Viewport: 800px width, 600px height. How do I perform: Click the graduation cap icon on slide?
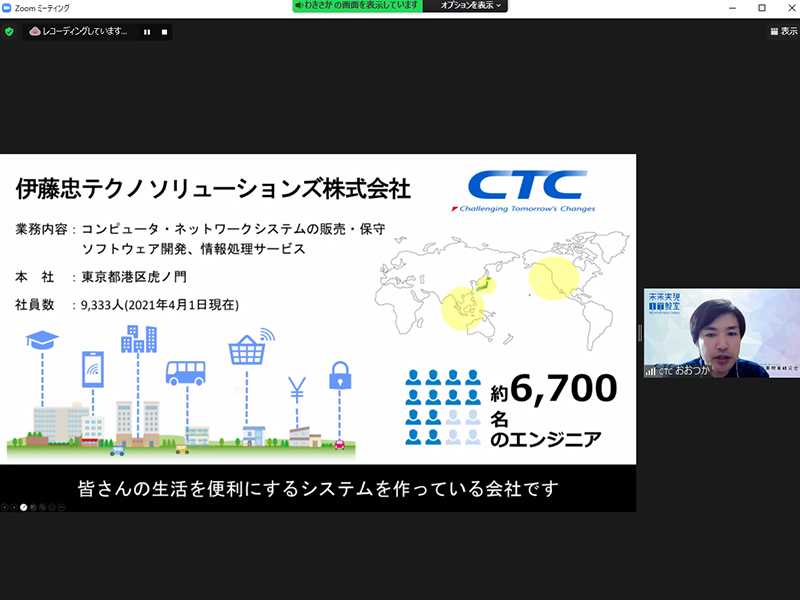click(x=42, y=339)
